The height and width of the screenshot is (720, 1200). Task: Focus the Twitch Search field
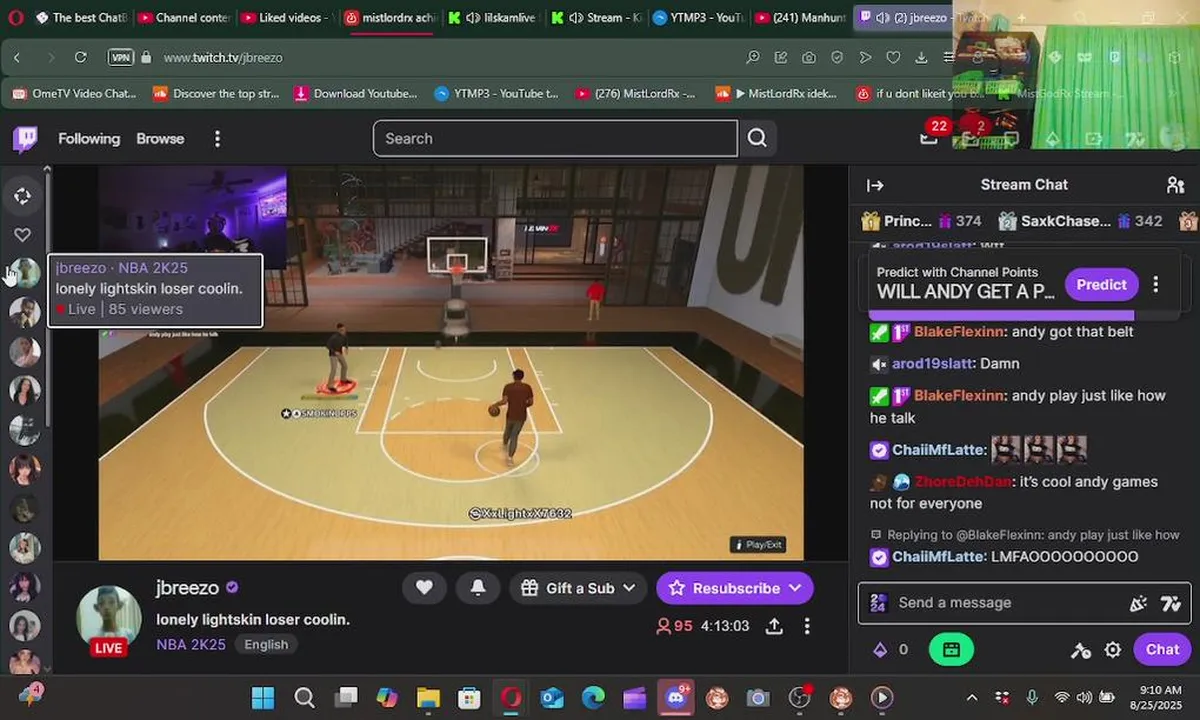(x=555, y=138)
